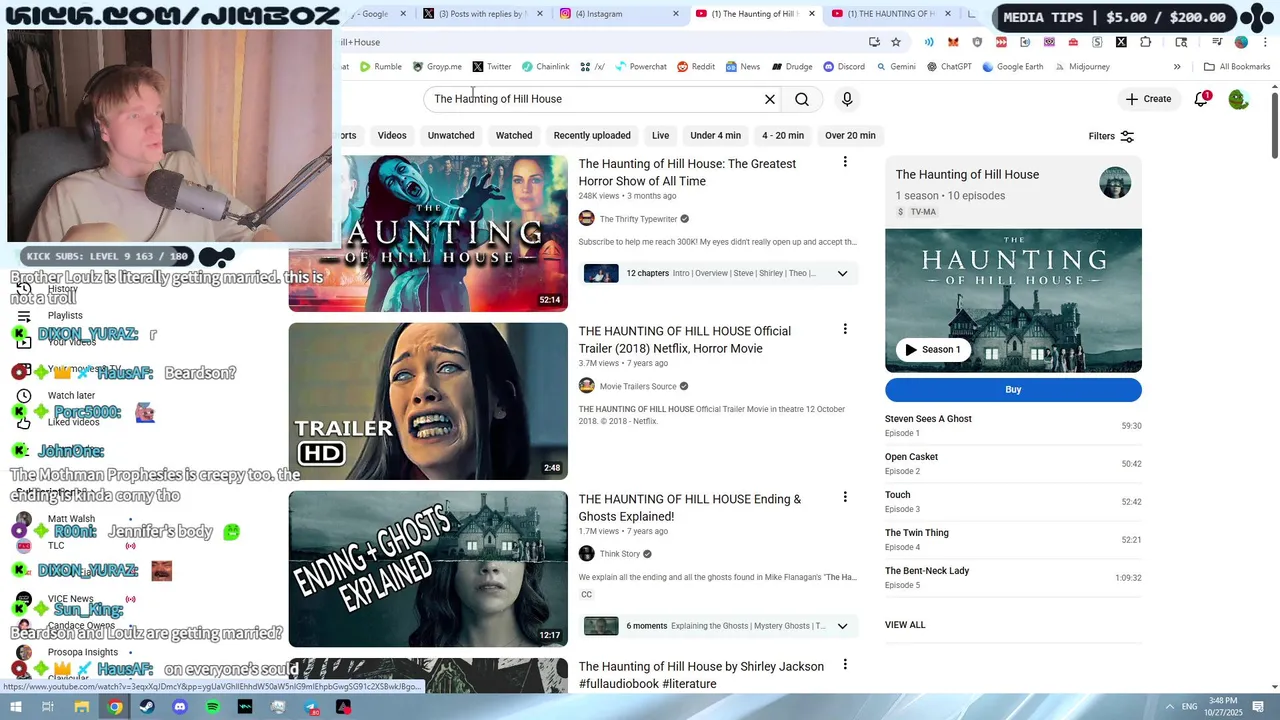Open Movie Trailers Source channel

[638, 386]
